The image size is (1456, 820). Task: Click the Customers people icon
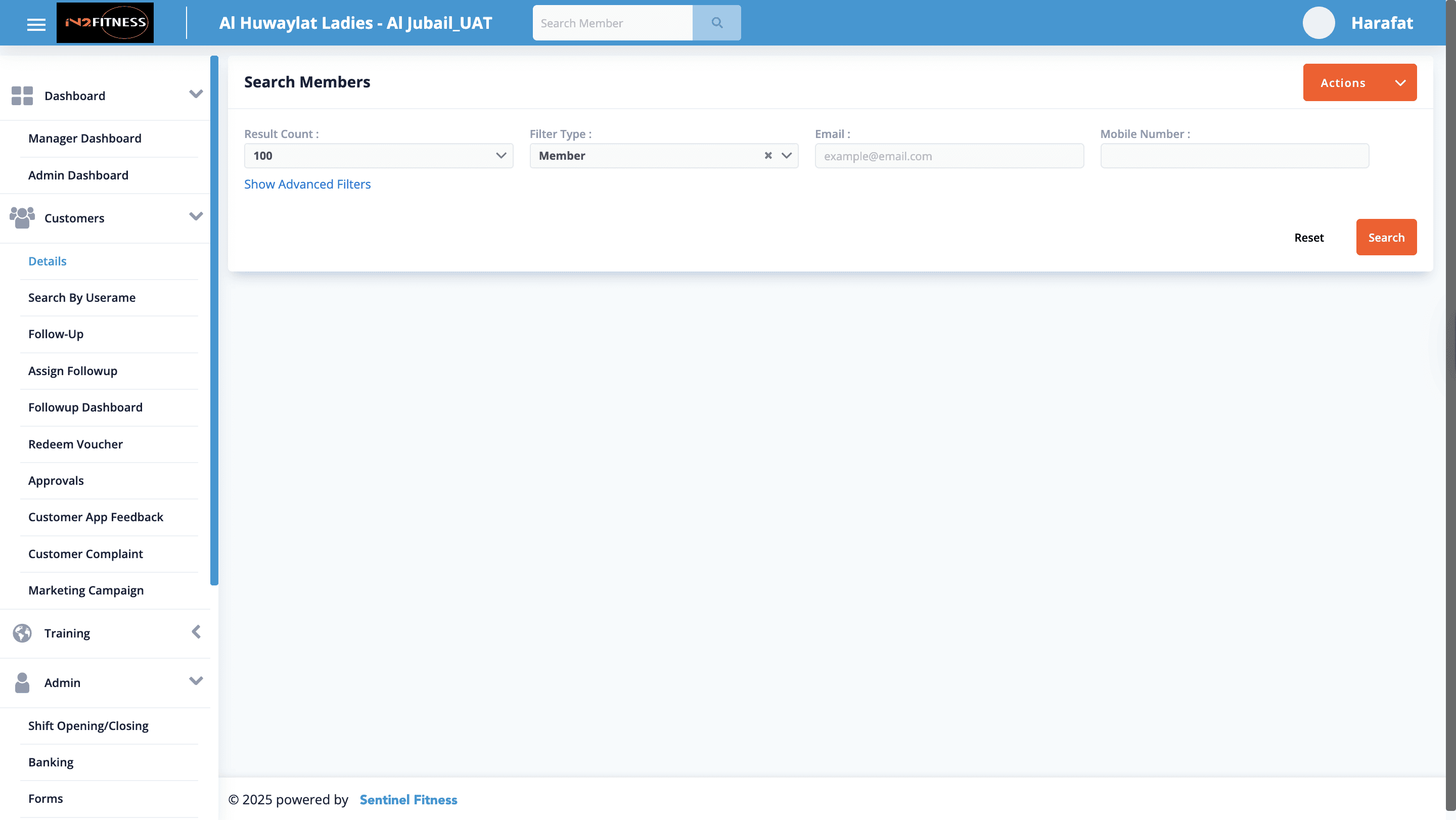(x=22, y=217)
